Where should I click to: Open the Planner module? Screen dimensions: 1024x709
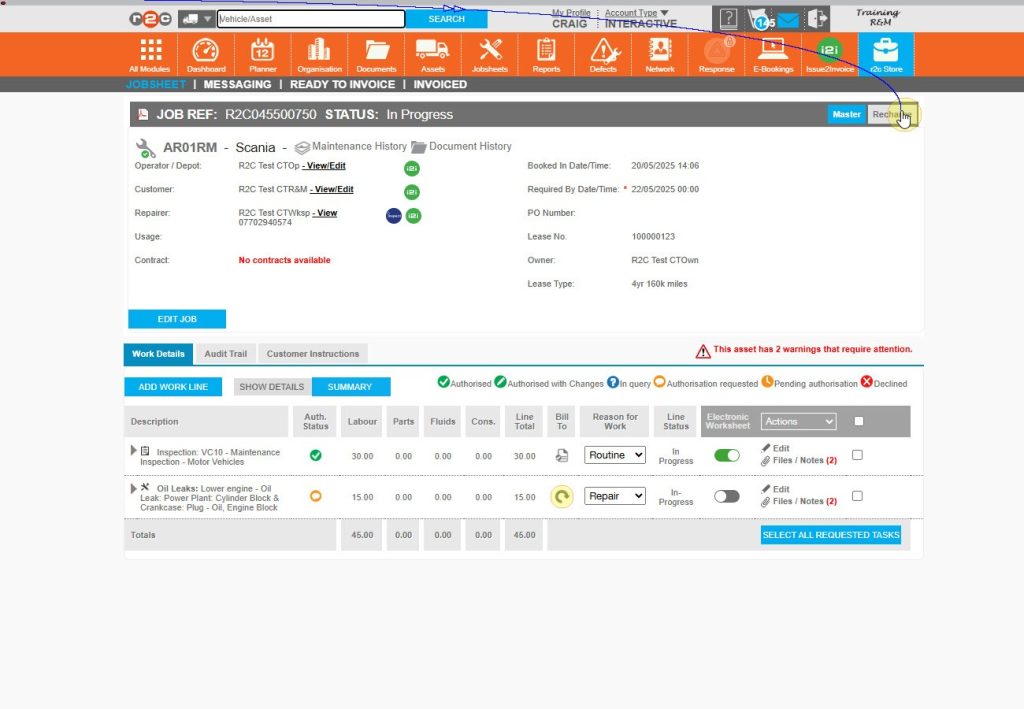coord(262,54)
